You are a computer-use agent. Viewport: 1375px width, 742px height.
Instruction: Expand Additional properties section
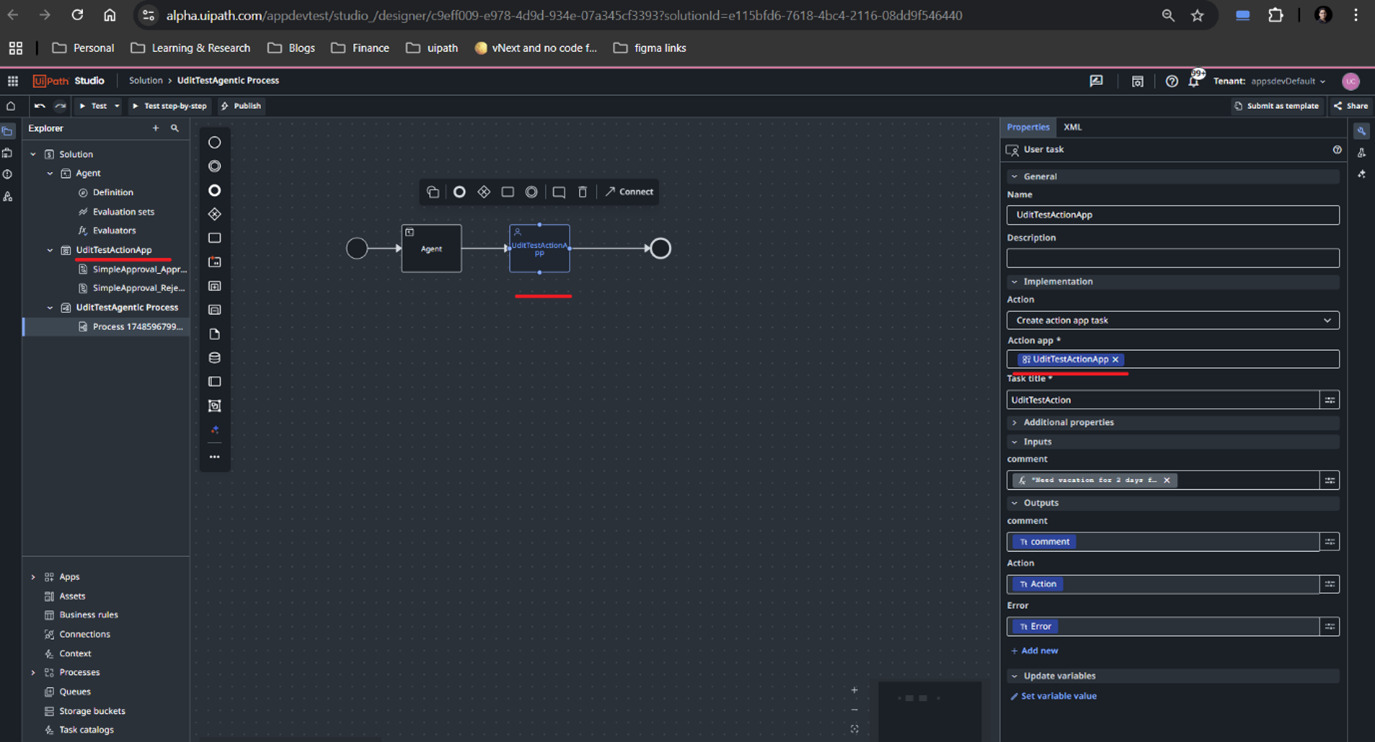[x=1015, y=423]
